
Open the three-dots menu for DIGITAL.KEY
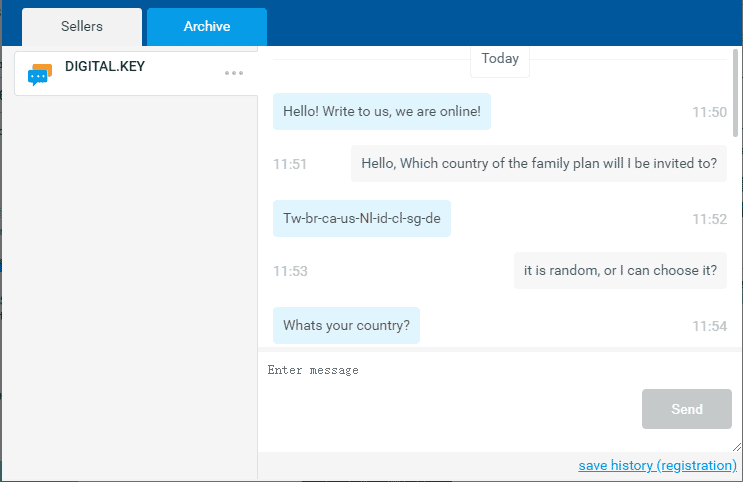234,73
